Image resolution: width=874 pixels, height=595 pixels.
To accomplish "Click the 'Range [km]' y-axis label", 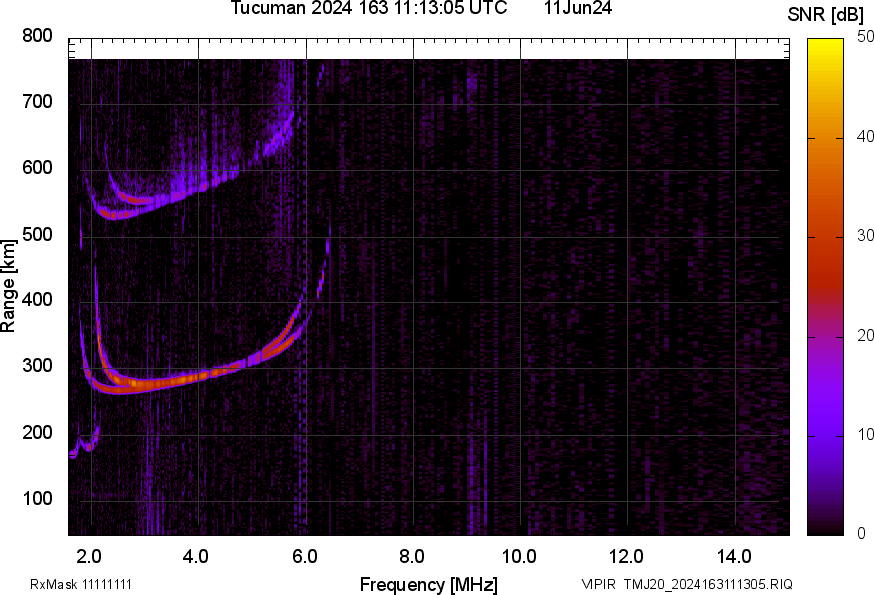I will point(8,287).
